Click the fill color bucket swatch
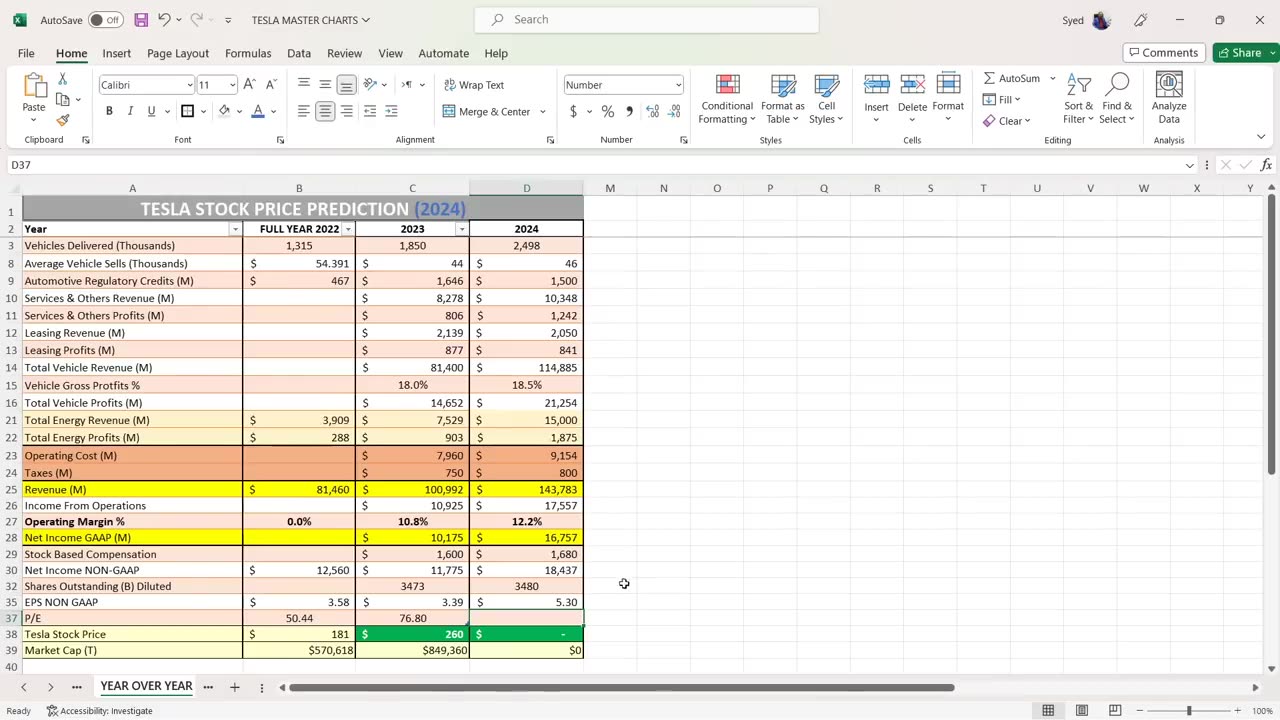 [224, 111]
